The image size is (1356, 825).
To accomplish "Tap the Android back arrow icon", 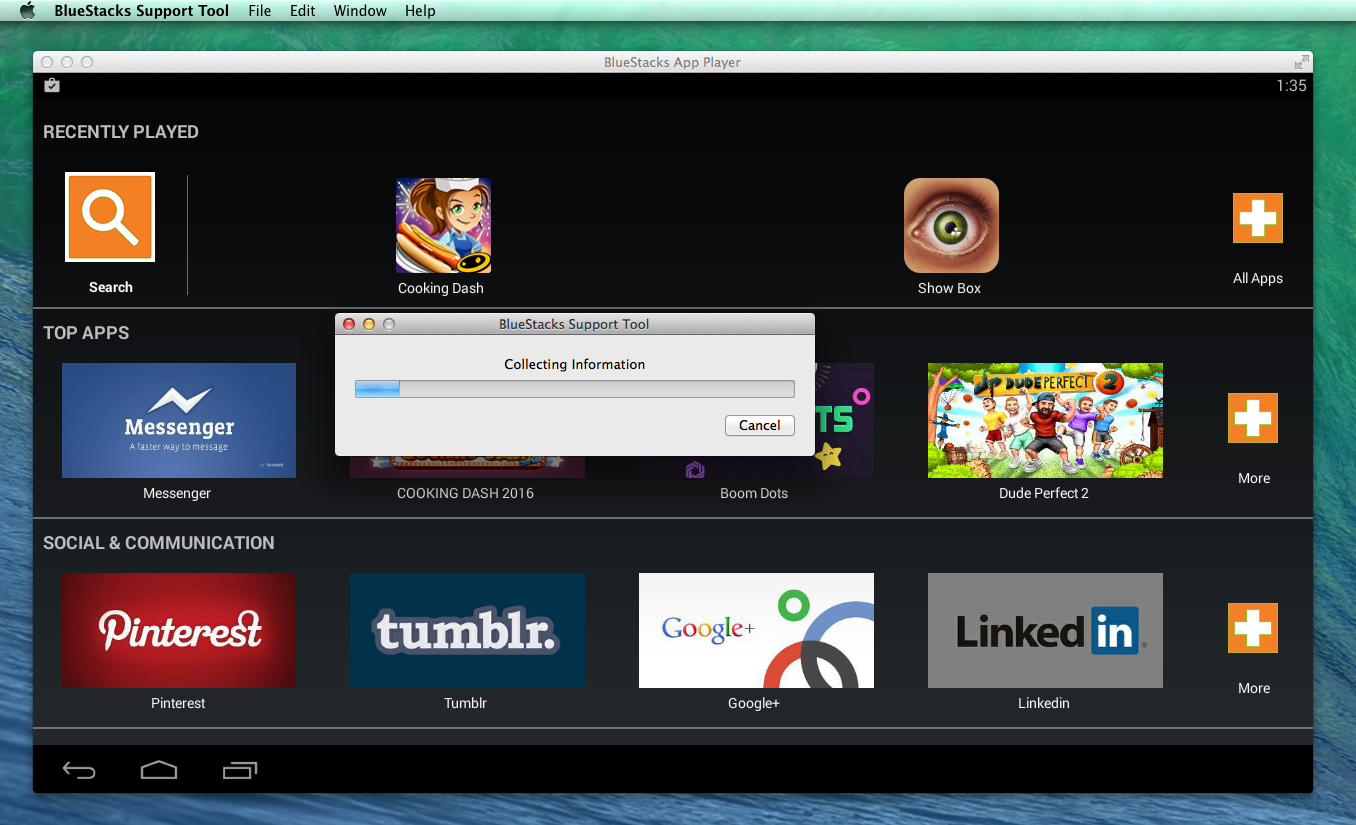I will tap(79, 770).
